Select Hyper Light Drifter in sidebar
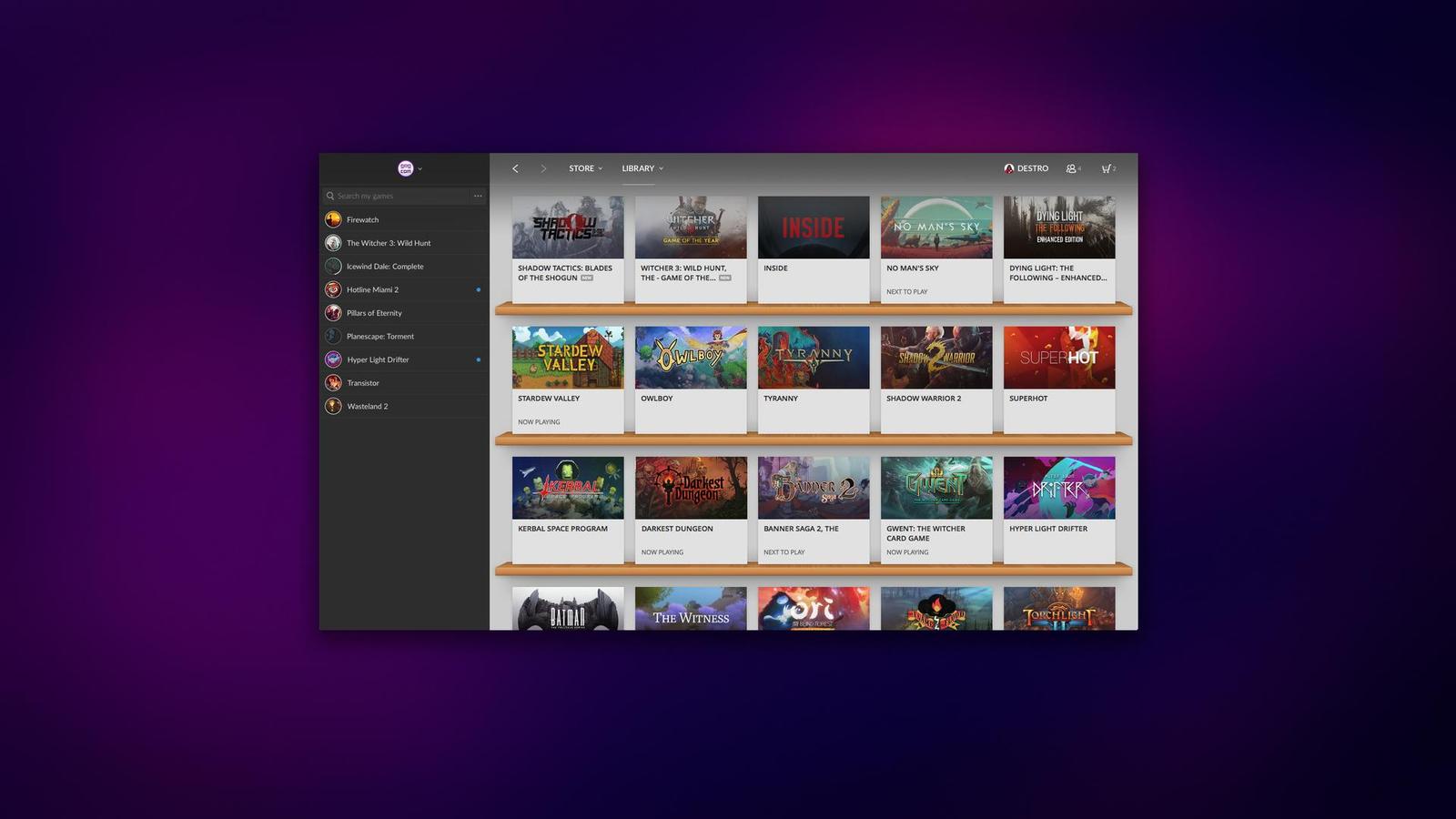This screenshot has width=1456, height=819. (x=378, y=359)
